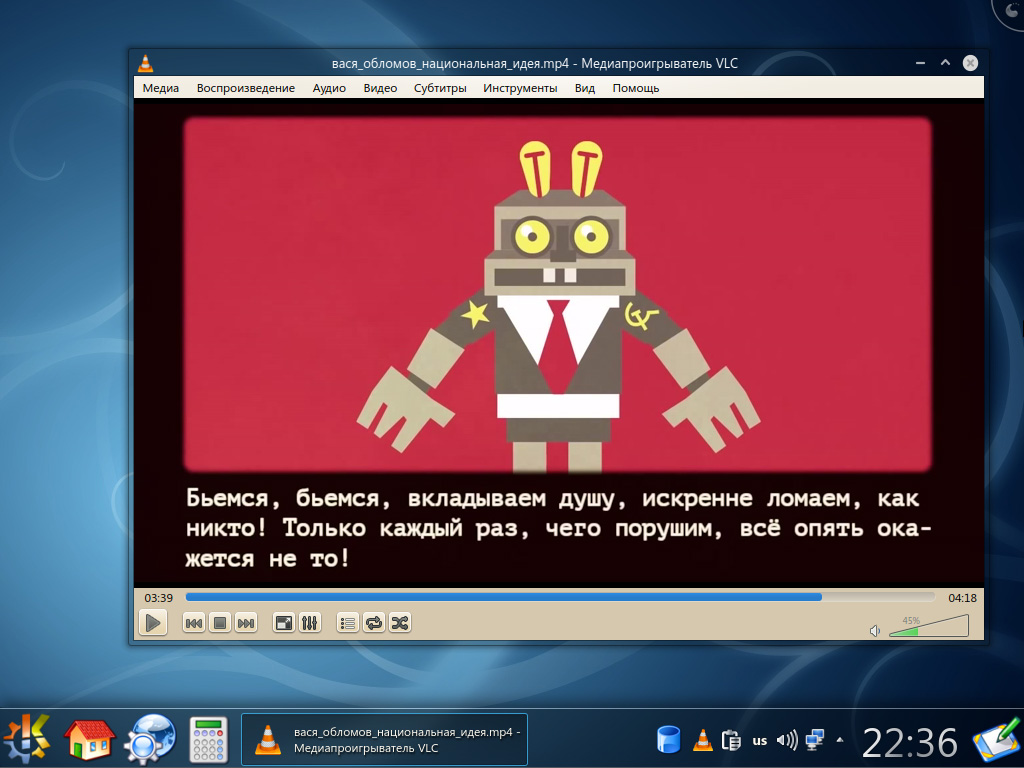This screenshot has width=1024, height=768.
Task: Expand the Воспроизведение menu
Action: (246, 88)
